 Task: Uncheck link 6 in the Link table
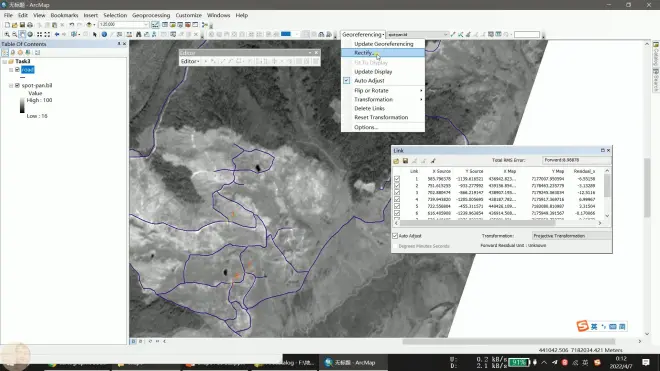(x=397, y=213)
